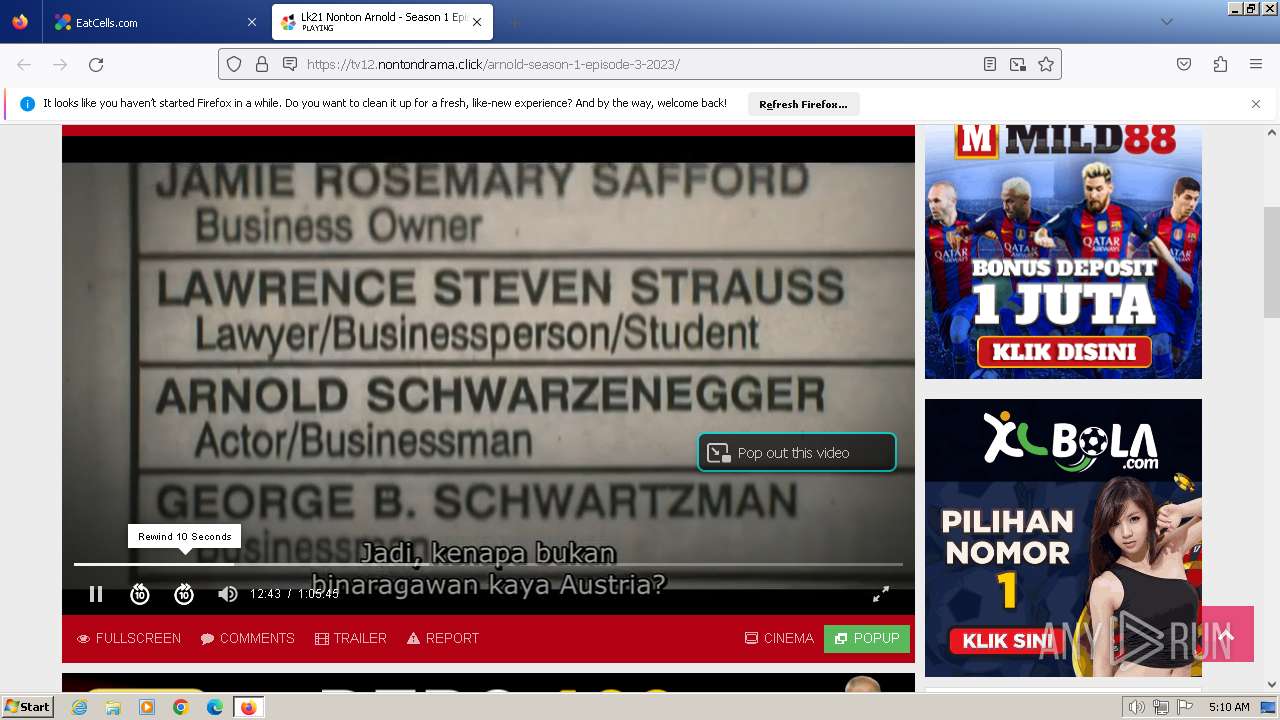Rewind the video 10 seconds

[x=140, y=594]
